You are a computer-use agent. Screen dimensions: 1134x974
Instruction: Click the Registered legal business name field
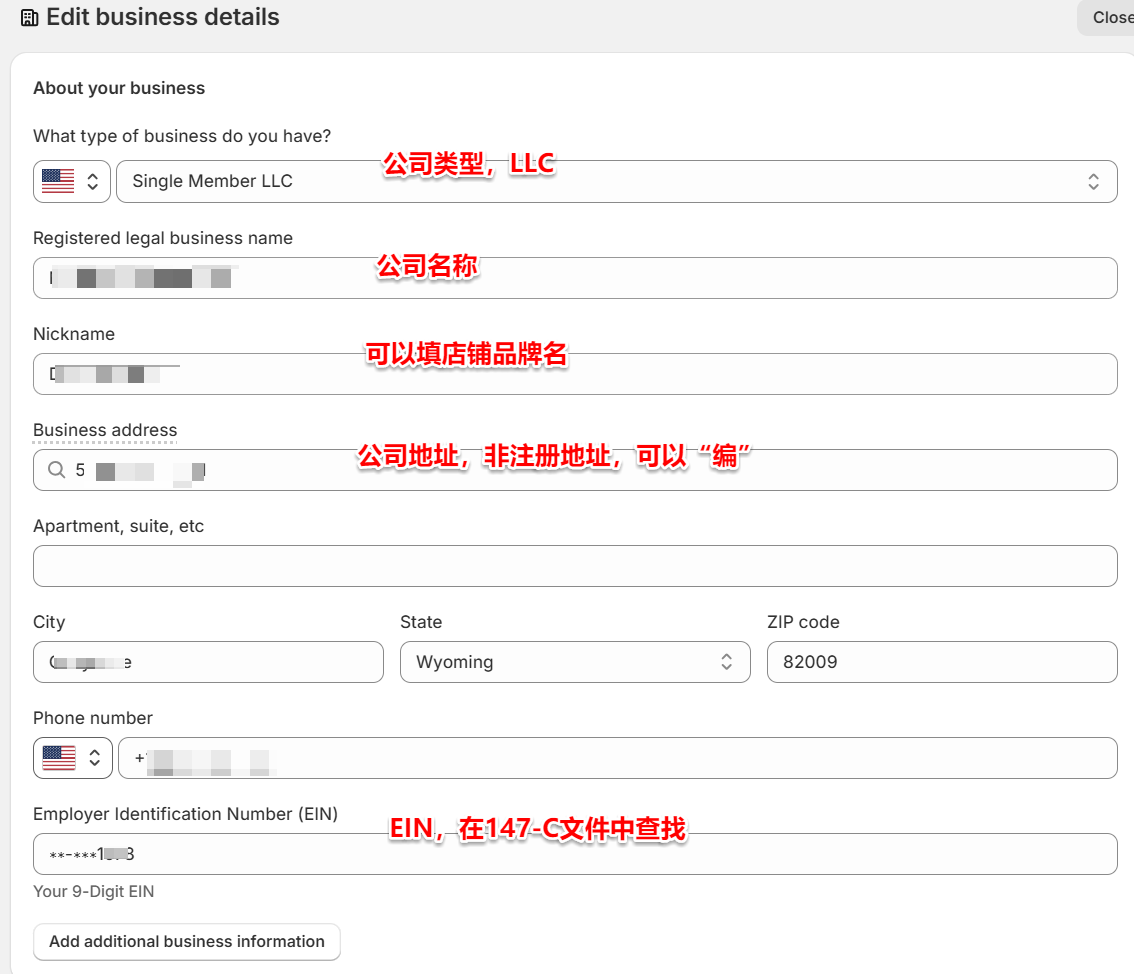575,278
